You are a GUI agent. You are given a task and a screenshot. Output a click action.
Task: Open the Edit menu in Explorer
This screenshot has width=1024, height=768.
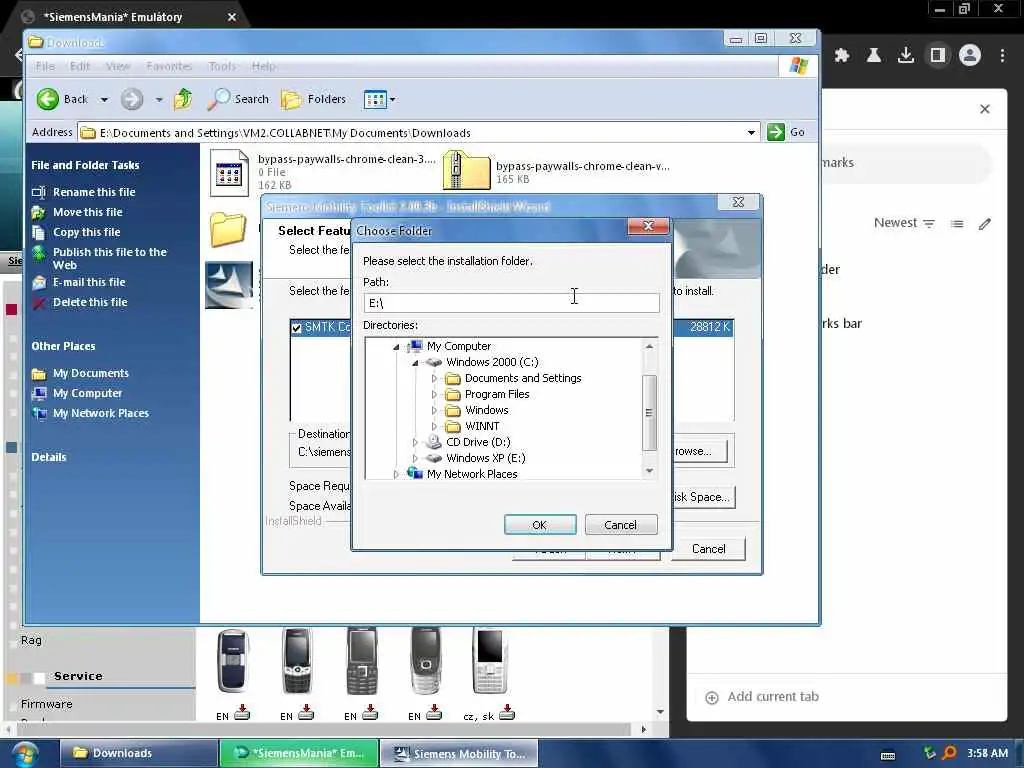coord(80,66)
